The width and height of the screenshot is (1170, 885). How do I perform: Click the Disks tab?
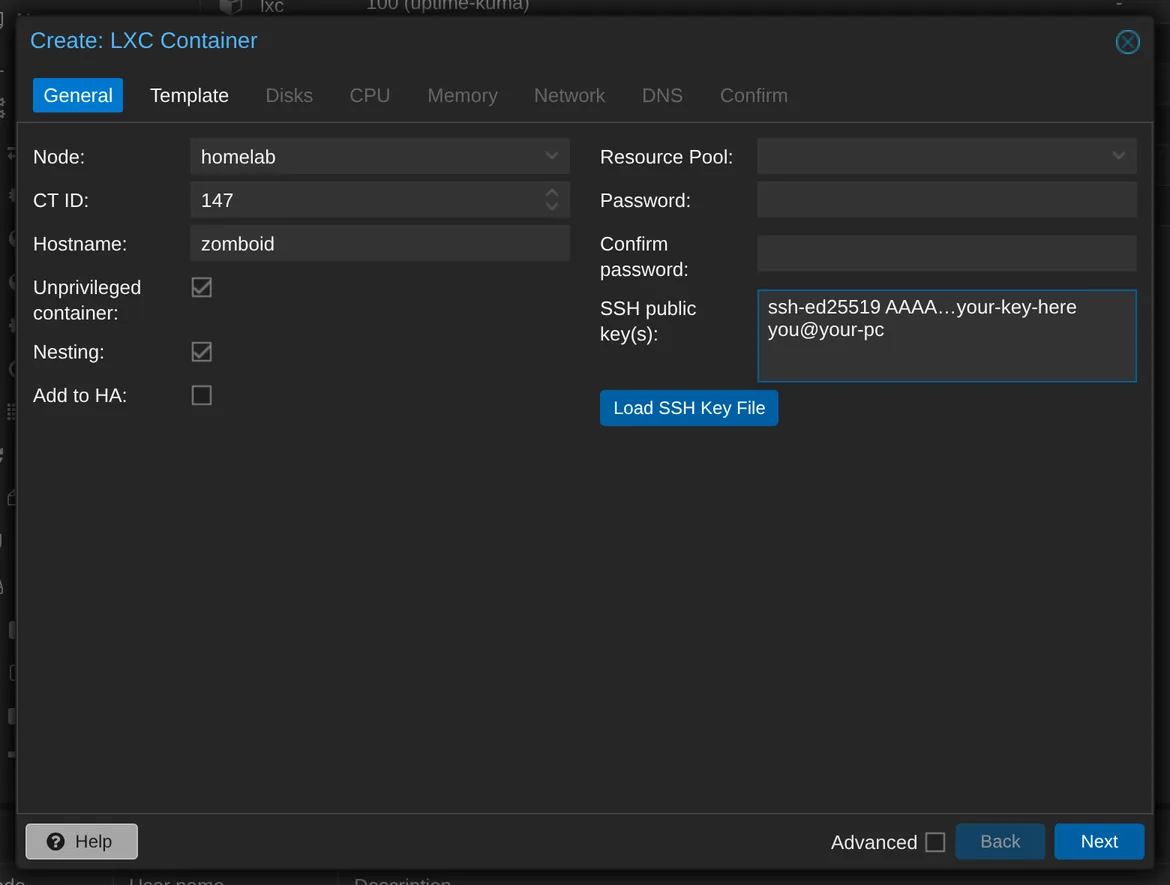[290, 96]
